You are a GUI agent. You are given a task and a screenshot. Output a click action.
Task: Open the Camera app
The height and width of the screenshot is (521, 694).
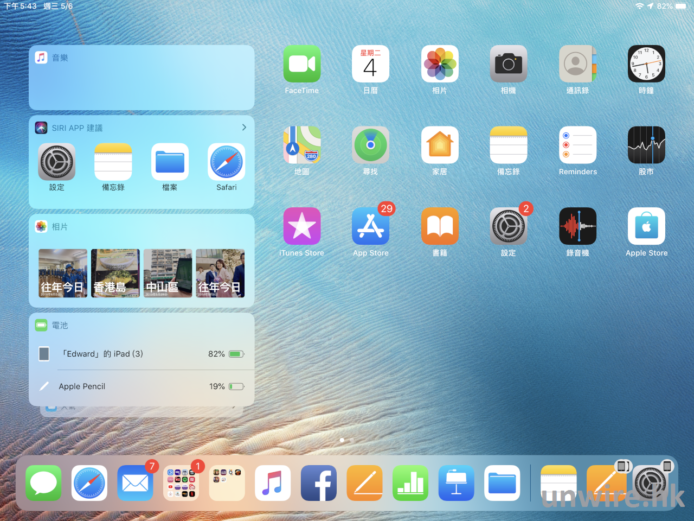[508, 64]
